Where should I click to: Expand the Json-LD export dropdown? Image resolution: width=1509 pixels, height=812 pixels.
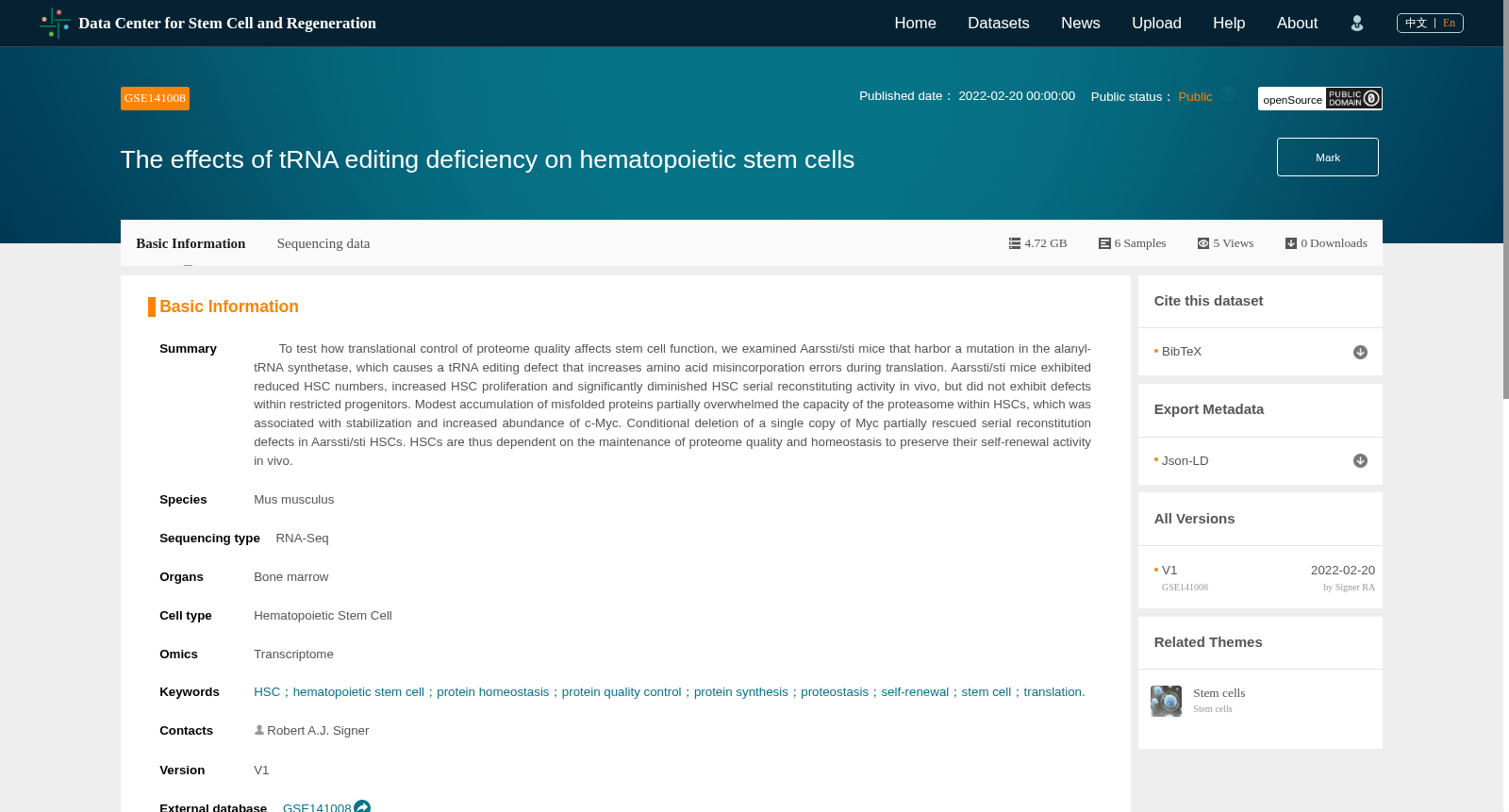[1360, 461]
